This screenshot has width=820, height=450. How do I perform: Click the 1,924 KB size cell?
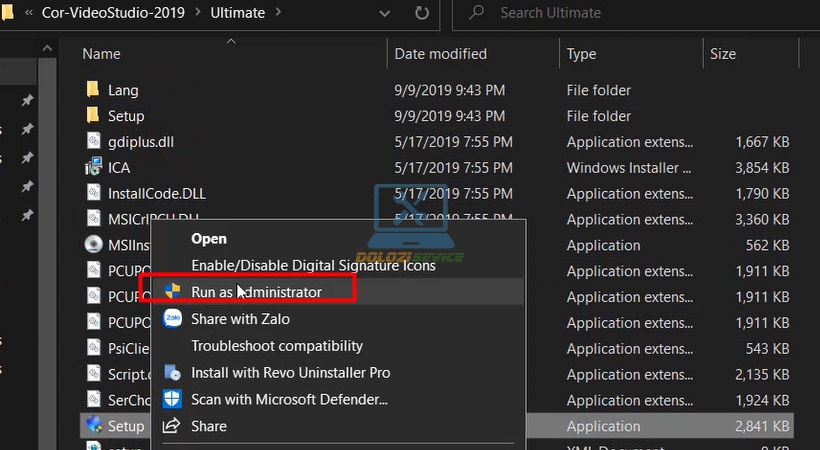pyautogui.click(x=762, y=400)
